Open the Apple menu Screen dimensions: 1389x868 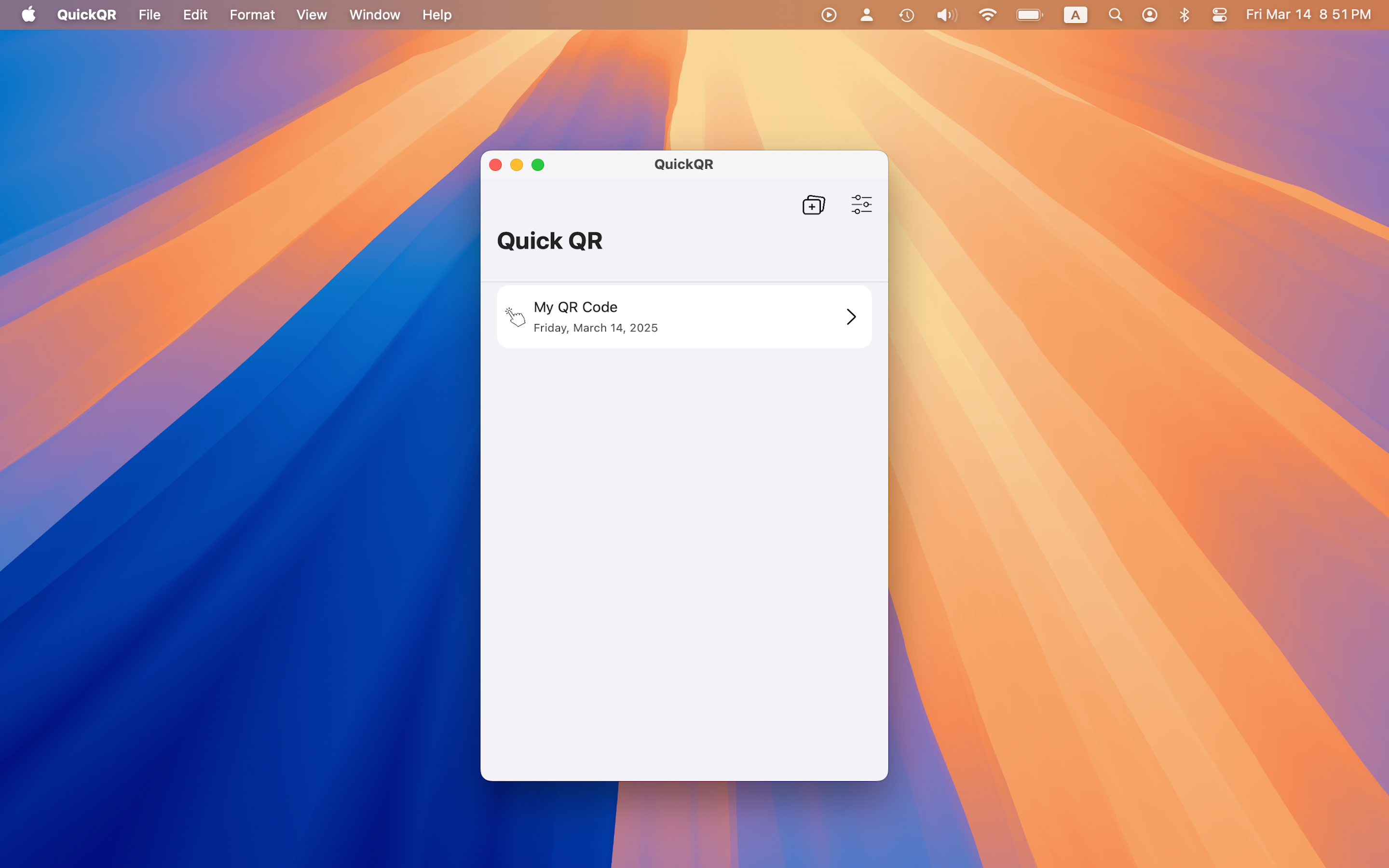(x=29, y=14)
